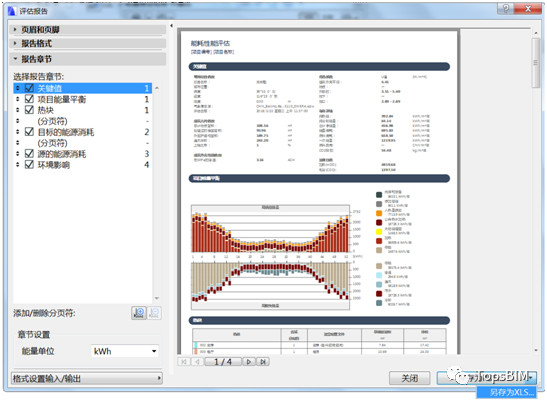The width and height of the screenshot is (547, 401).
Task: Click the 关闭 button
Action: [410, 378]
